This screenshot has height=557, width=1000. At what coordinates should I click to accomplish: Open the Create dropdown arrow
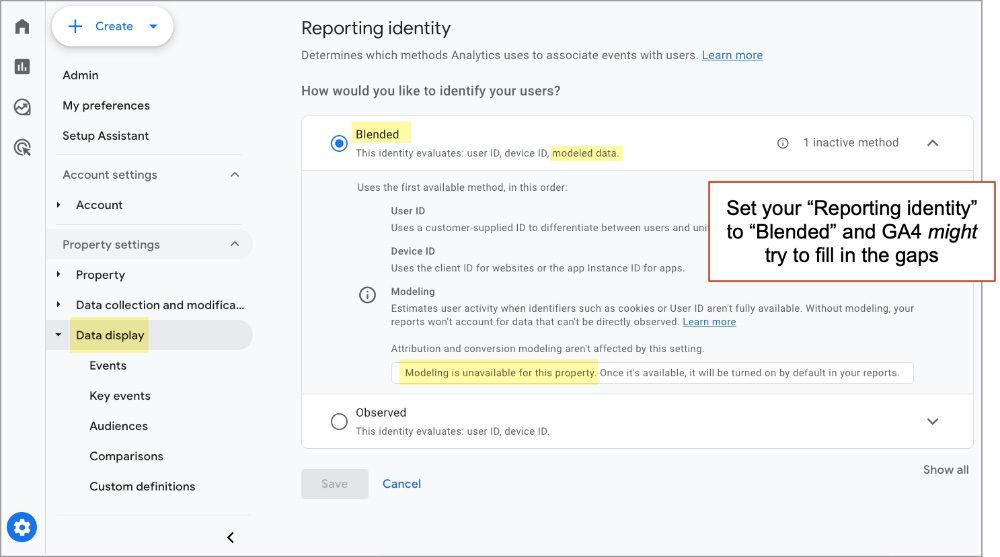(x=153, y=26)
